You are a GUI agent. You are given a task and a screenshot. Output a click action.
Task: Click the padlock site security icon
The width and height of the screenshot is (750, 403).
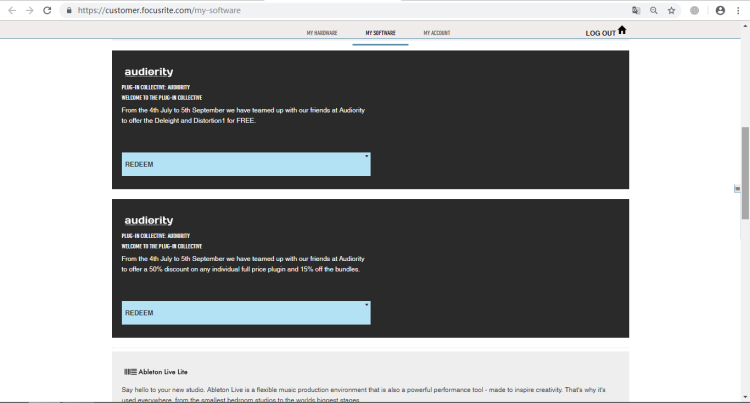coord(68,10)
